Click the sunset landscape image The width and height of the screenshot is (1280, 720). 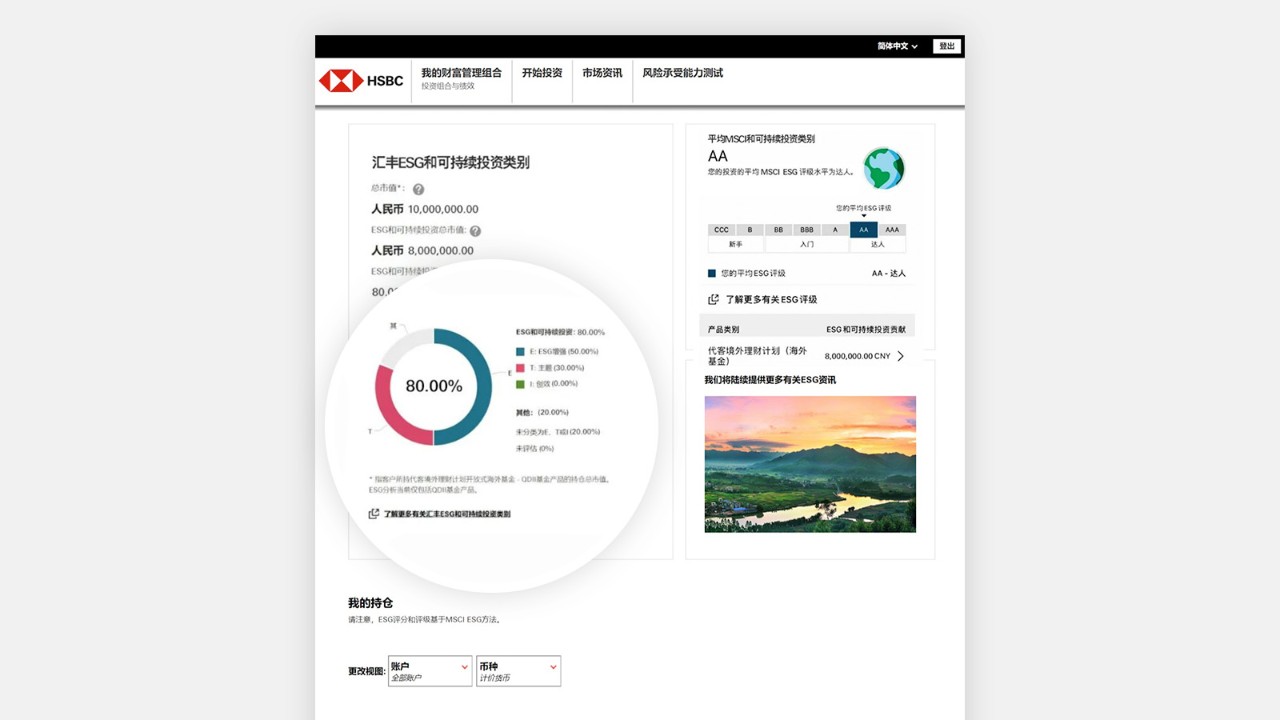point(810,464)
